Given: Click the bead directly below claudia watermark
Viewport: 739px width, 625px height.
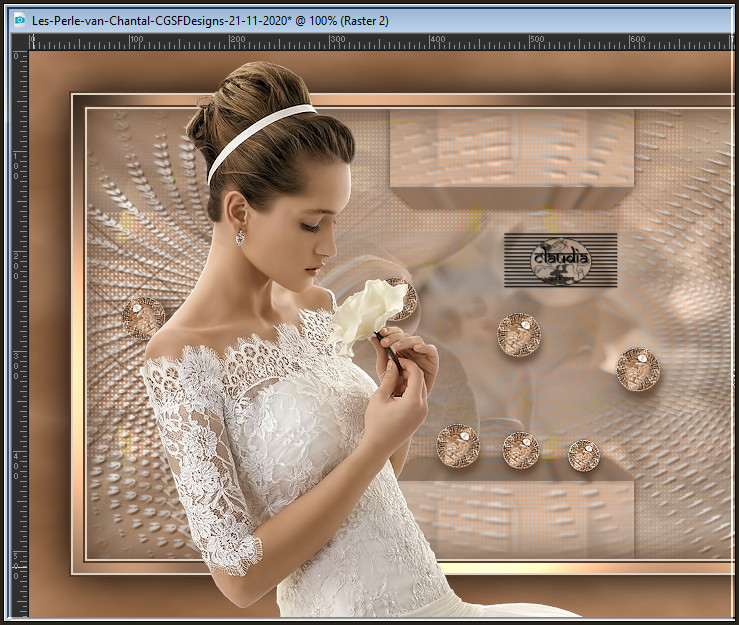Looking at the screenshot, I should pyautogui.click(x=519, y=335).
